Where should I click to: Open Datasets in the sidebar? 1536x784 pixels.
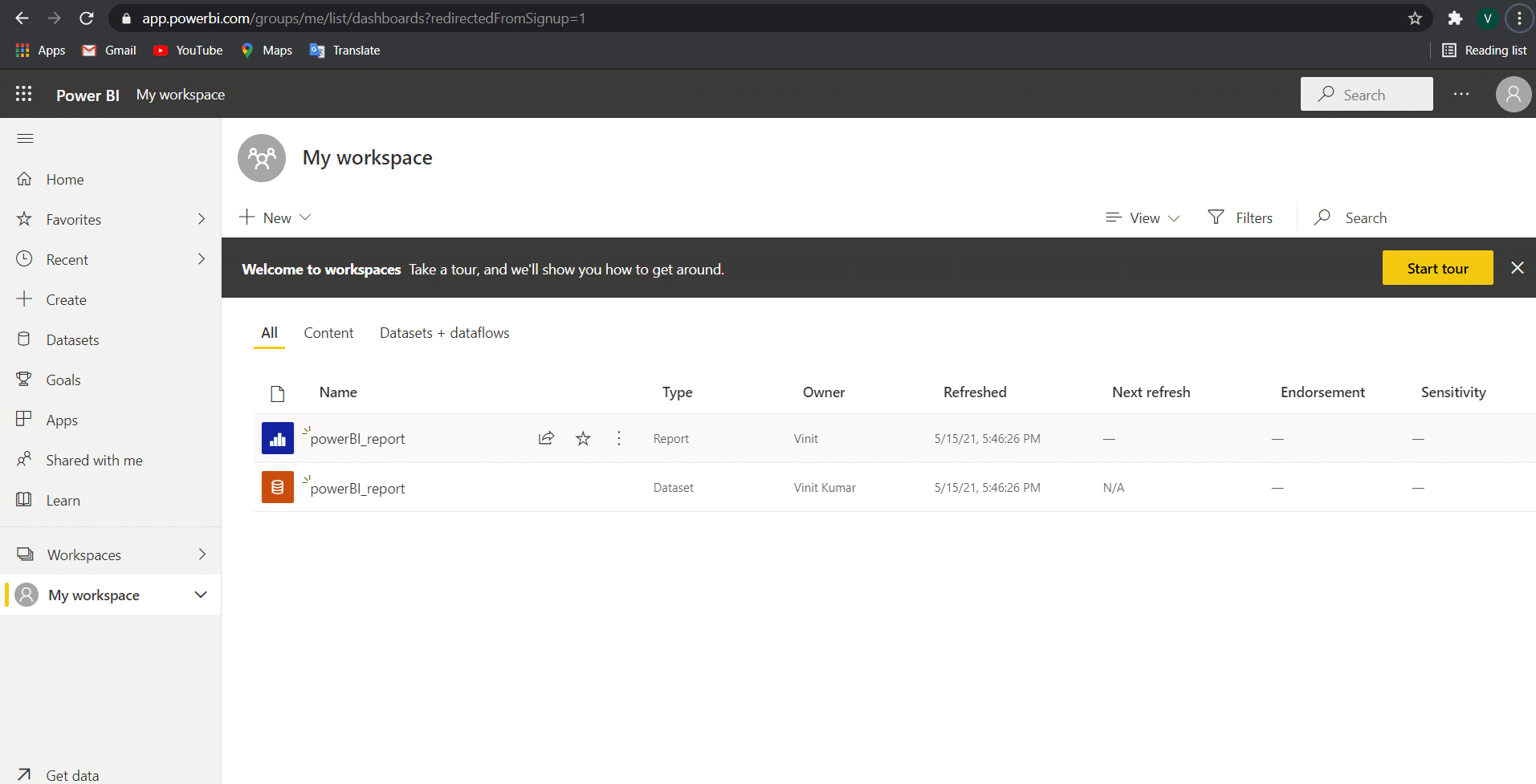72,340
